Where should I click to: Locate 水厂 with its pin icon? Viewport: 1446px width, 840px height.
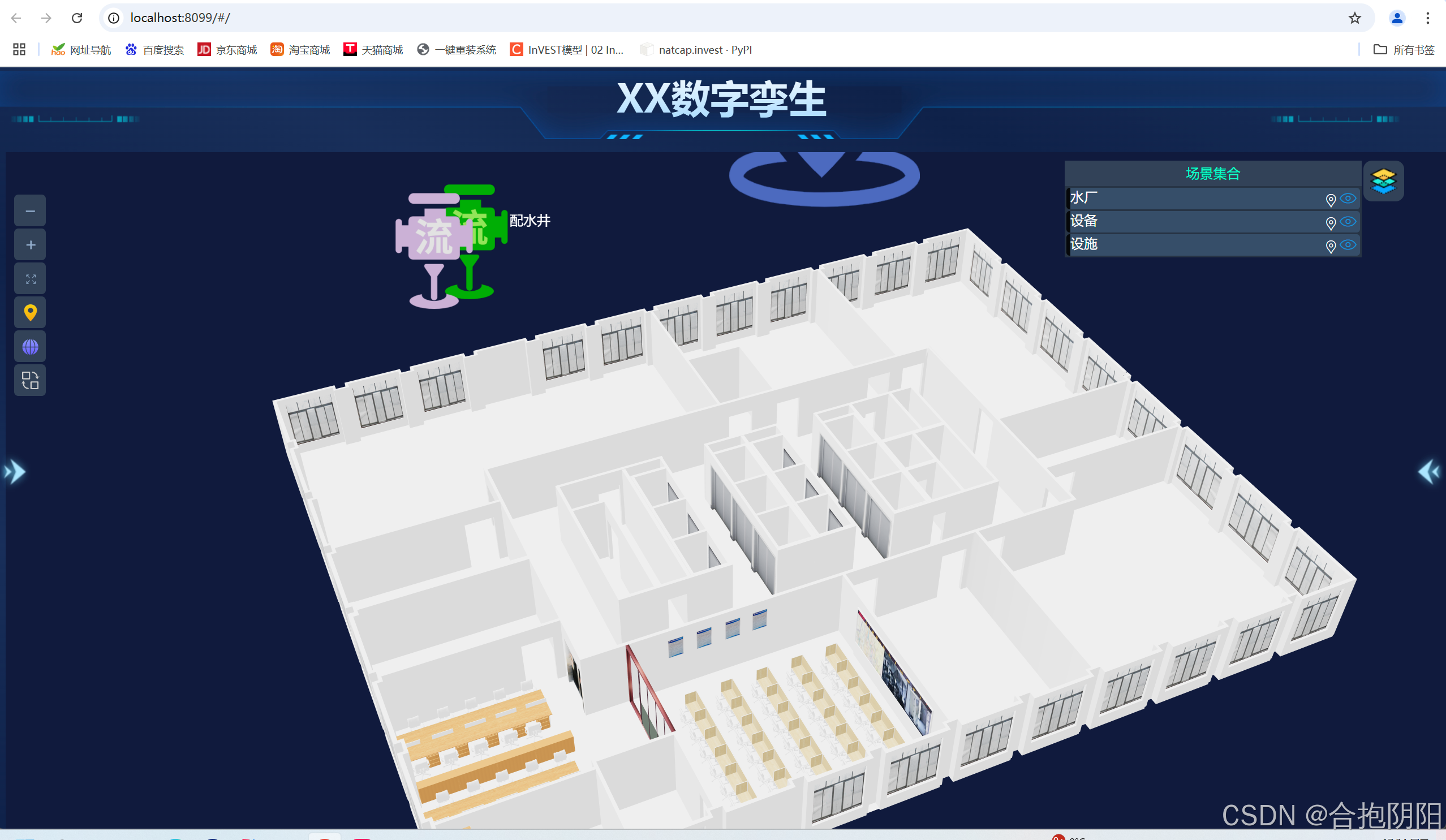coord(1330,200)
